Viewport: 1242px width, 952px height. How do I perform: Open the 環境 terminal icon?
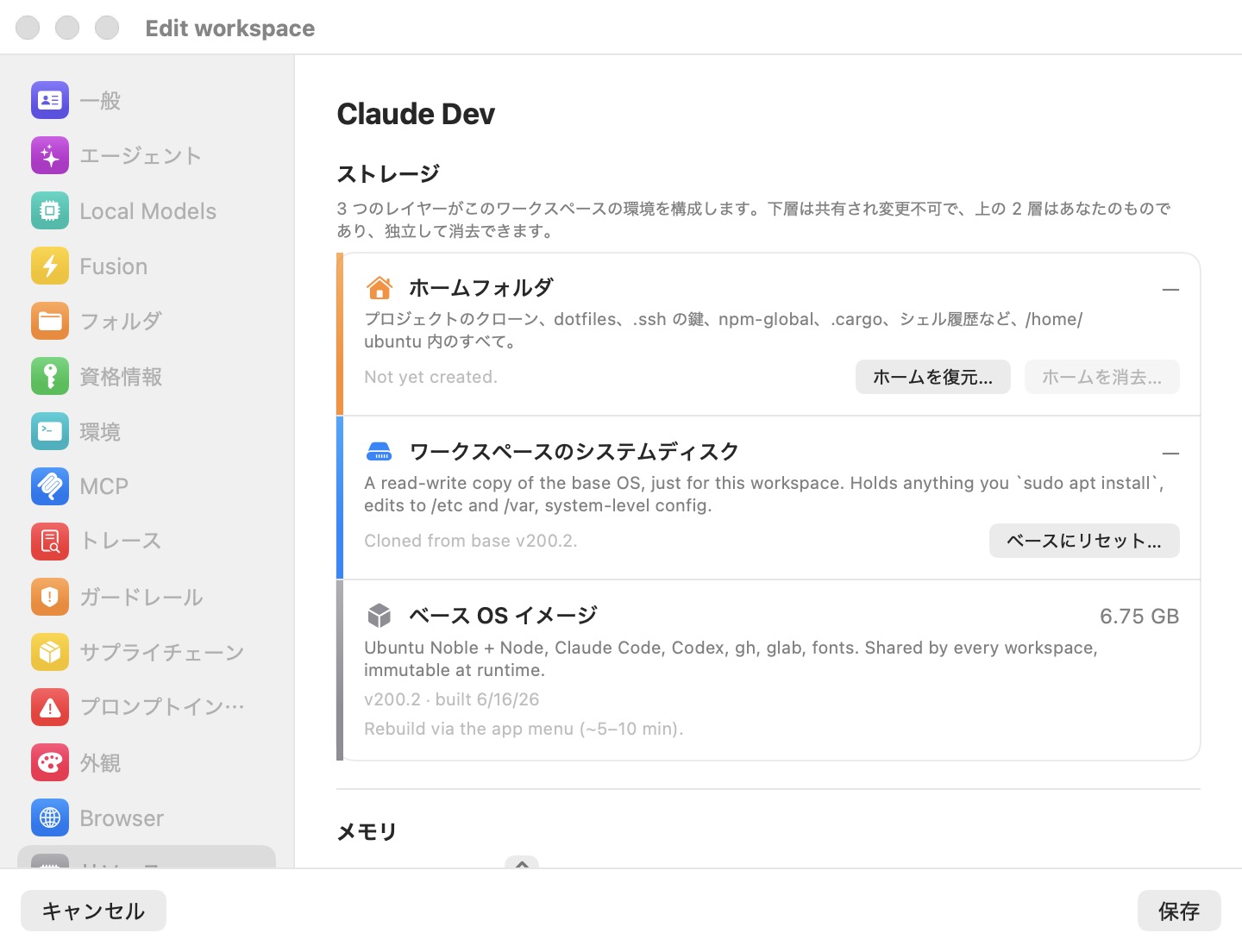click(x=50, y=431)
